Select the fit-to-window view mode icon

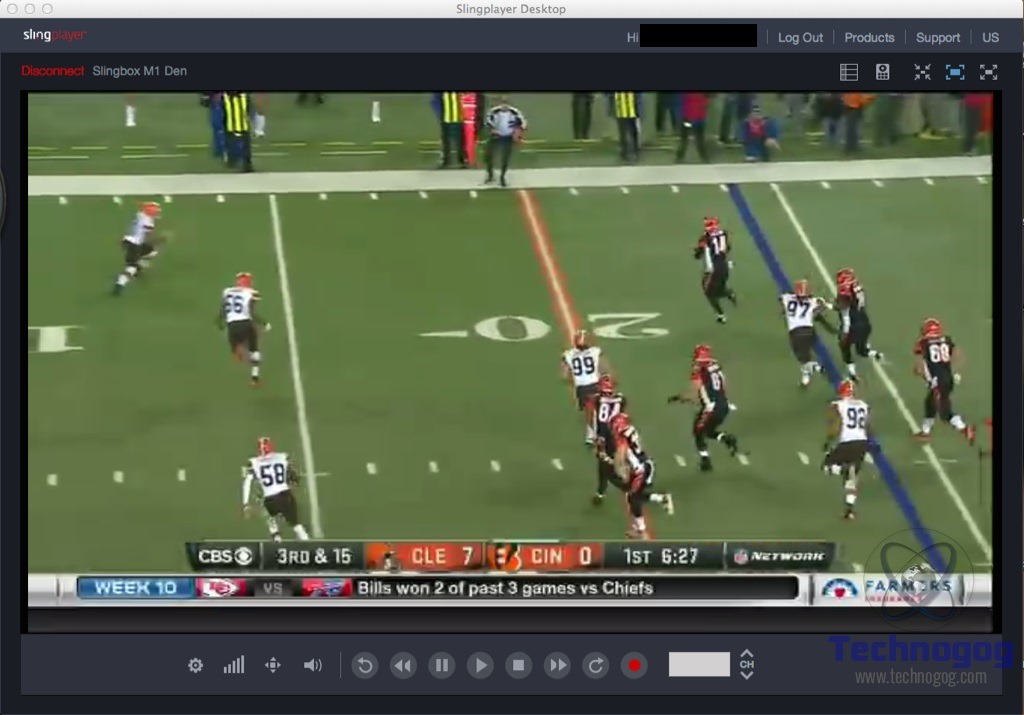955,72
